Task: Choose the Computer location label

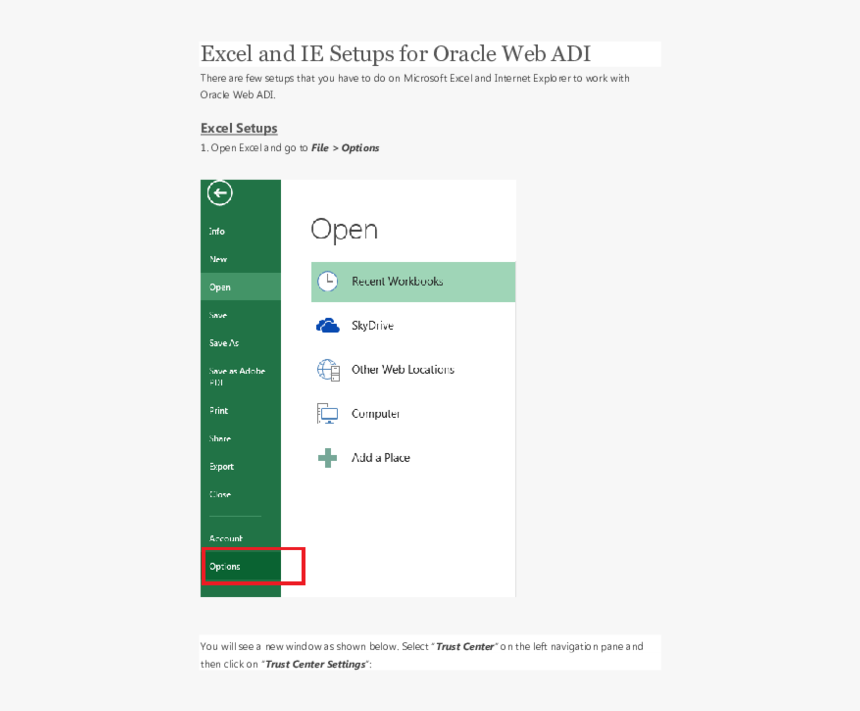Action: coord(375,414)
